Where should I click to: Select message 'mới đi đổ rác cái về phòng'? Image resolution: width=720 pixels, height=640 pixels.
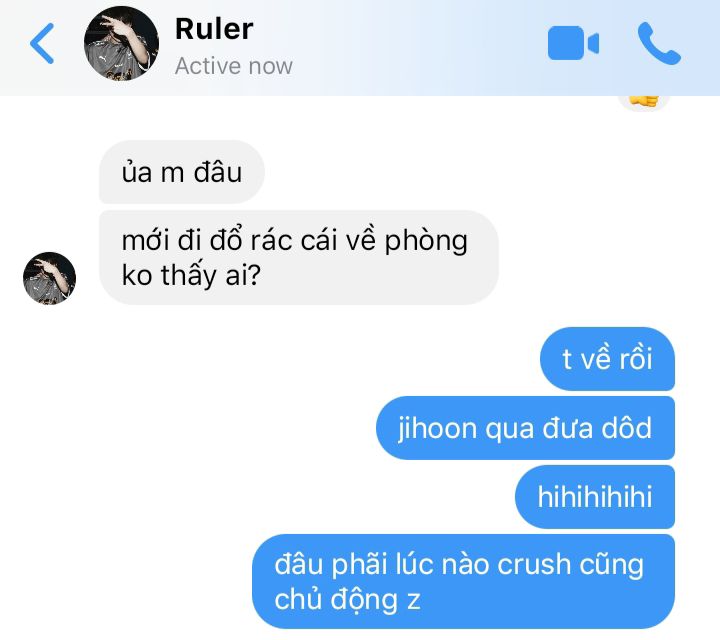coord(295,241)
